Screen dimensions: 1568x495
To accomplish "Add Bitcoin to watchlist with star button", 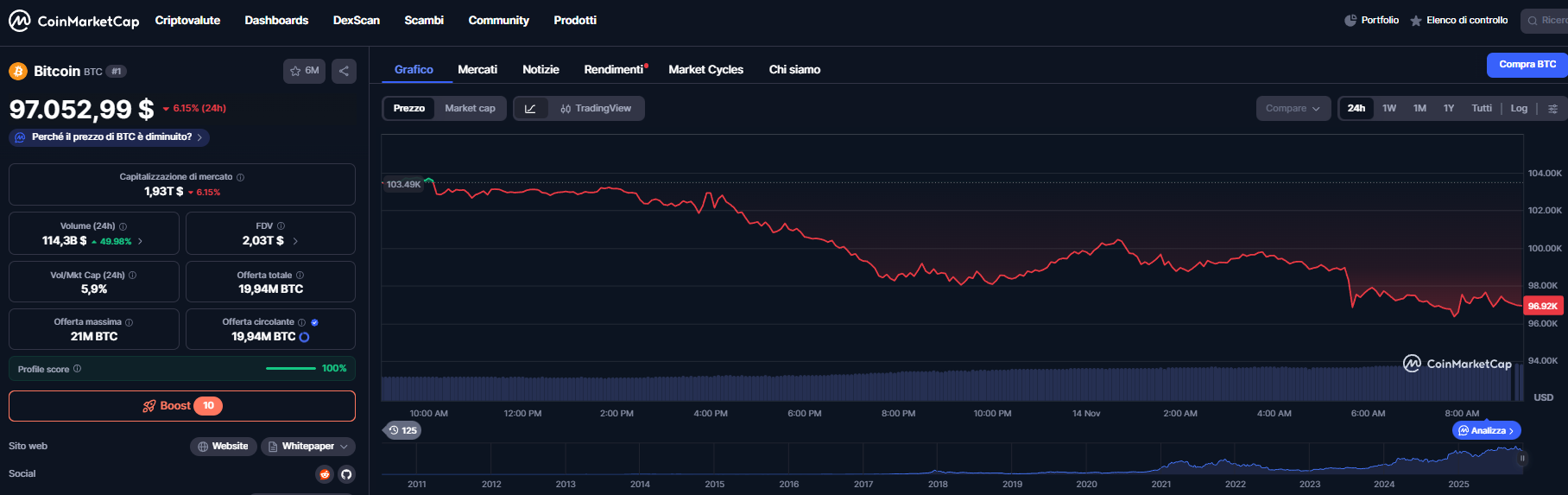I will (304, 71).
